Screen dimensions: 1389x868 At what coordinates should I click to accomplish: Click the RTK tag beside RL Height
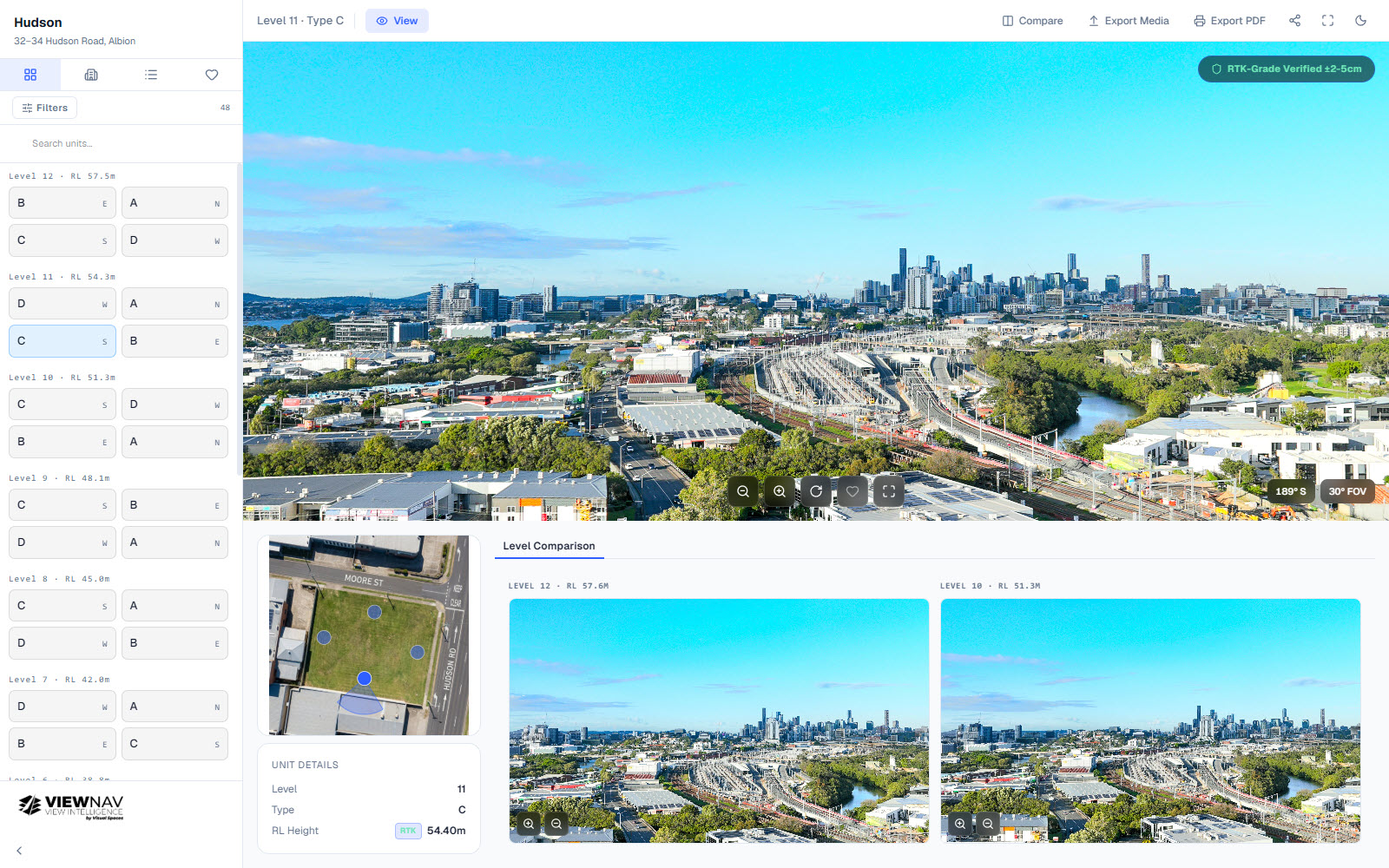(408, 831)
